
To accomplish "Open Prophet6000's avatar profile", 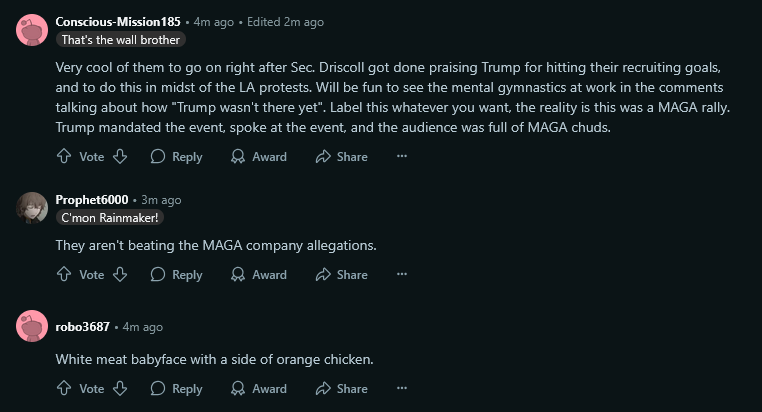I will click(32, 208).
